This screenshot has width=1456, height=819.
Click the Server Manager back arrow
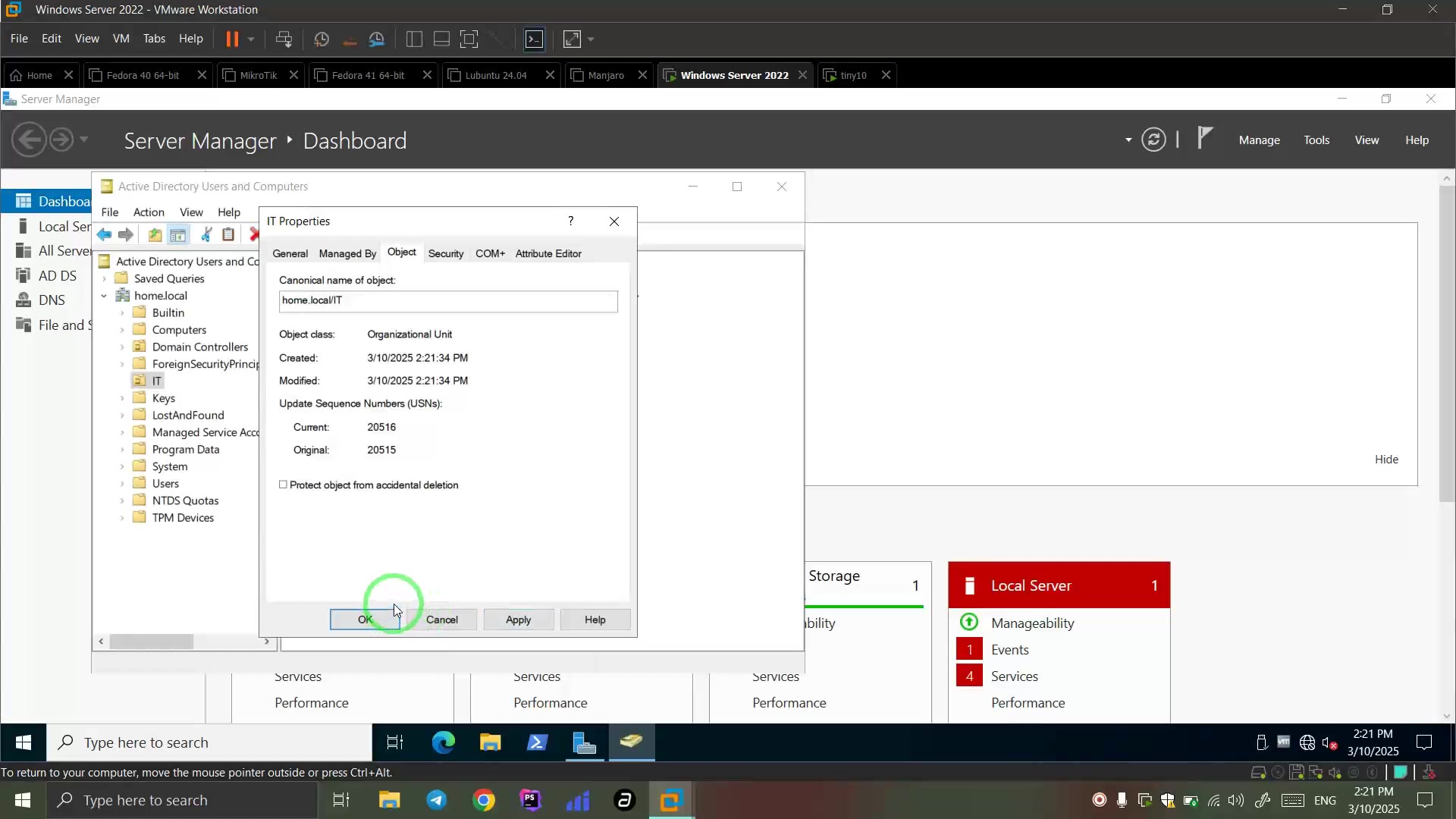(x=30, y=140)
